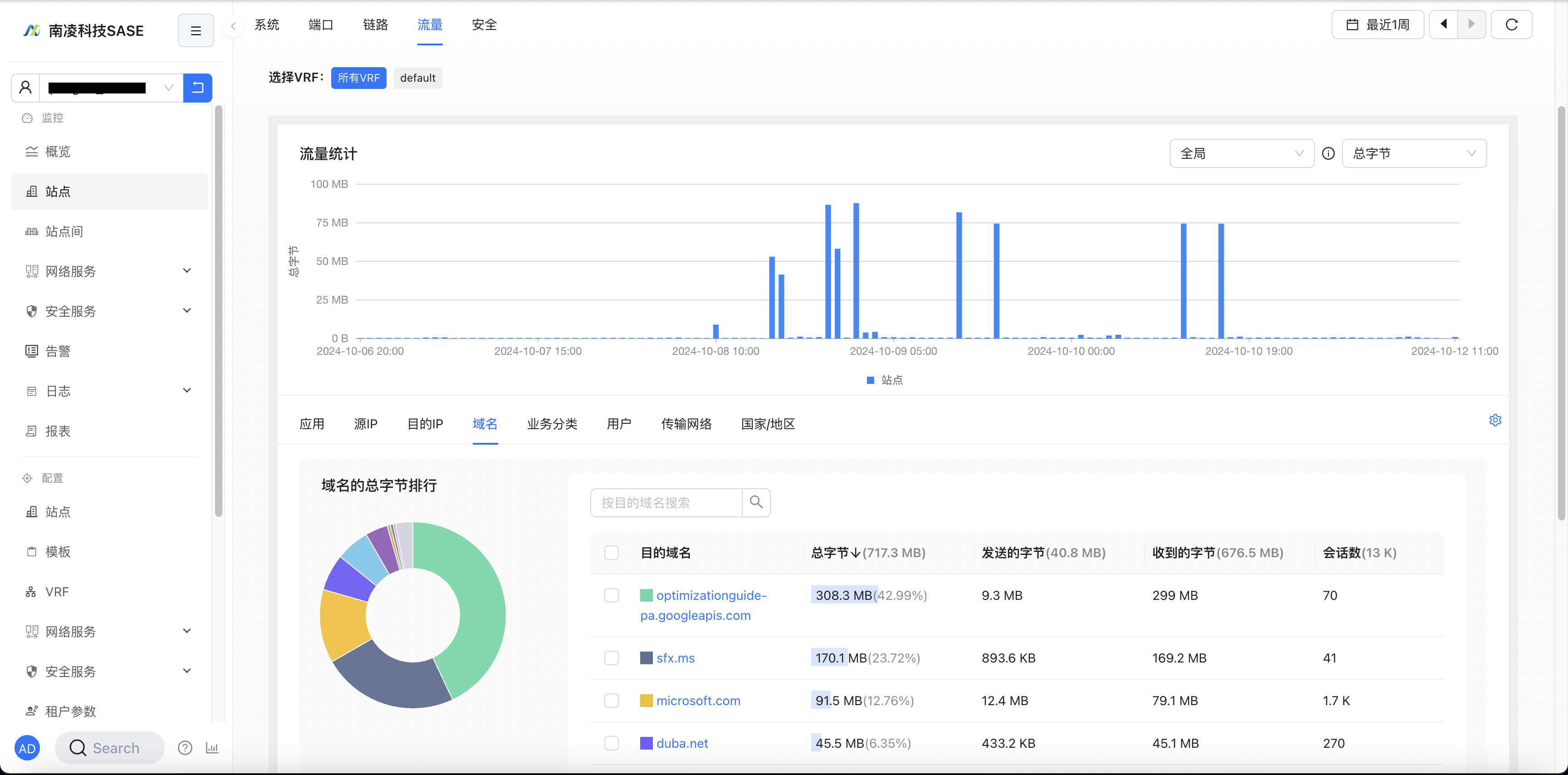Go to next time period arrow
The height and width of the screenshot is (775, 1568).
coord(1472,25)
